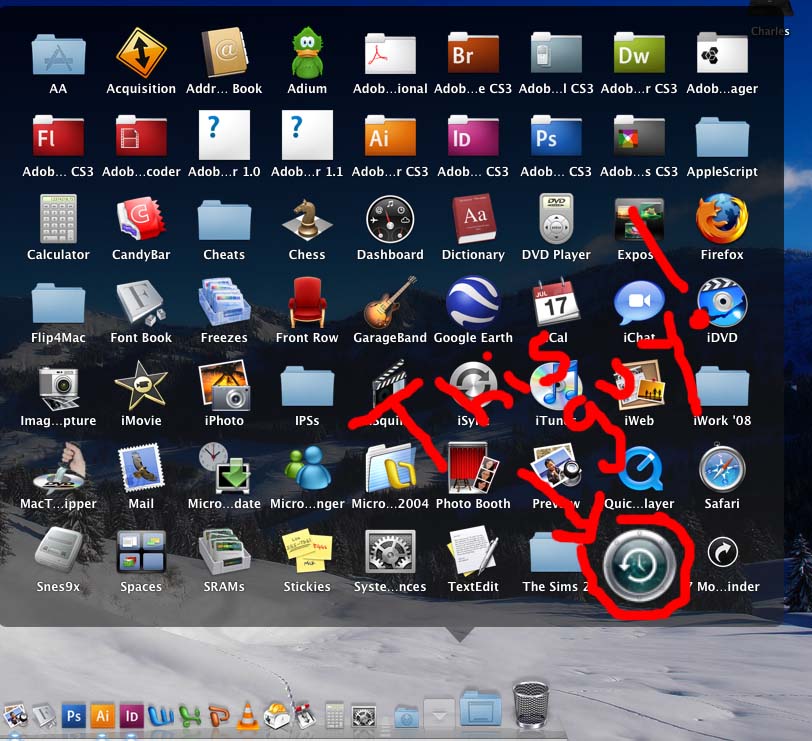The image size is (812, 741).
Task: Open Spaces
Action: (141, 551)
